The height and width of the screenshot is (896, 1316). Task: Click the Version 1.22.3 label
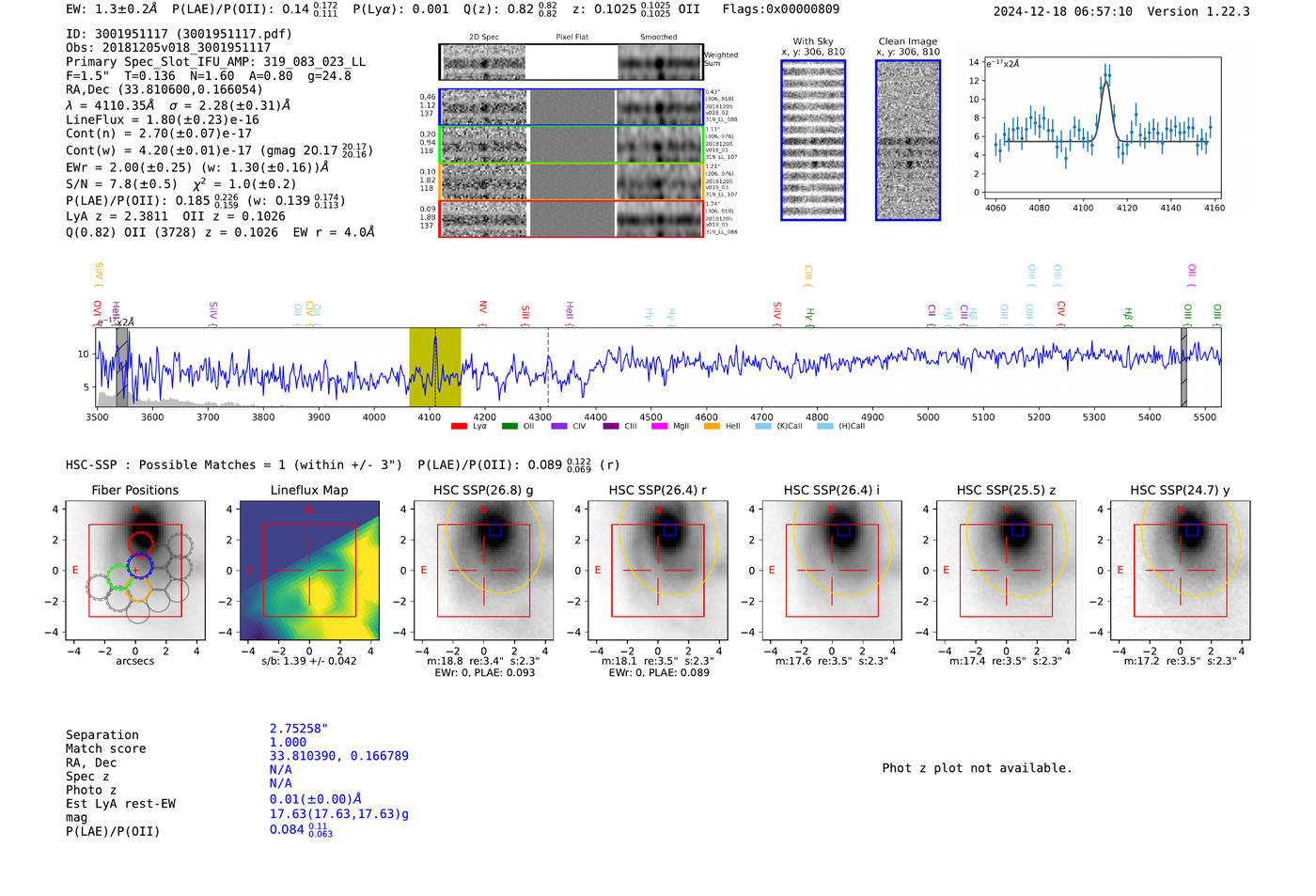1198,11
